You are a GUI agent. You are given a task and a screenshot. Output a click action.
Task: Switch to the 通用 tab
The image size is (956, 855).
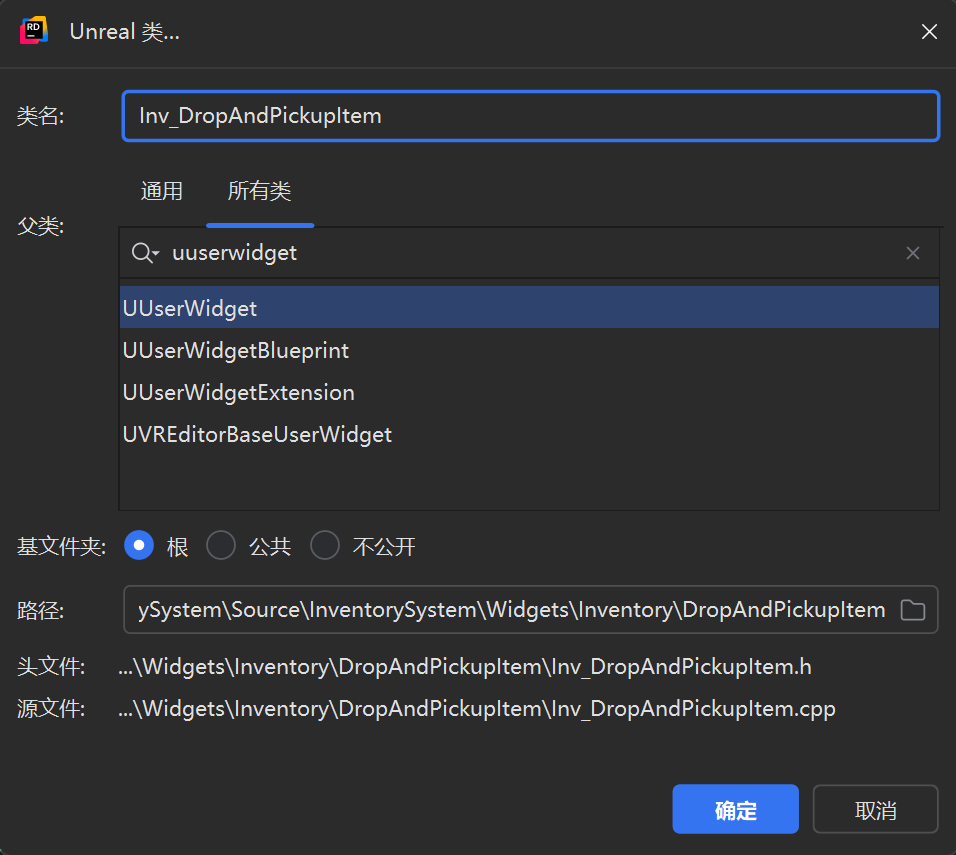click(162, 191)
